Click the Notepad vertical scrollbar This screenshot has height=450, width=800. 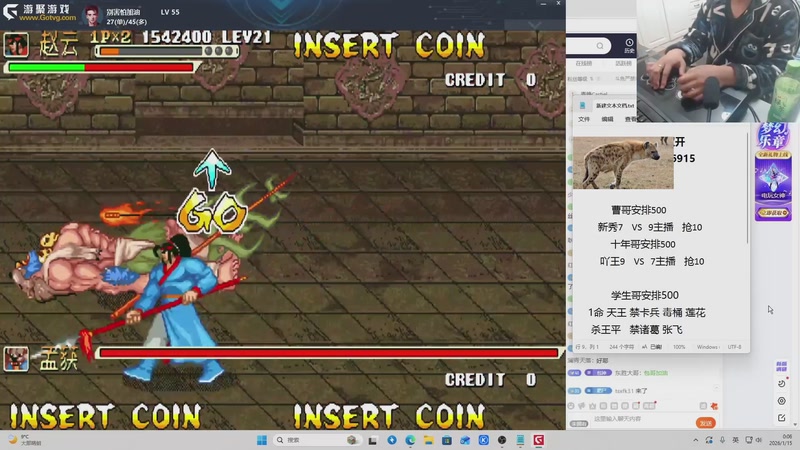click(x=747, y=188)
